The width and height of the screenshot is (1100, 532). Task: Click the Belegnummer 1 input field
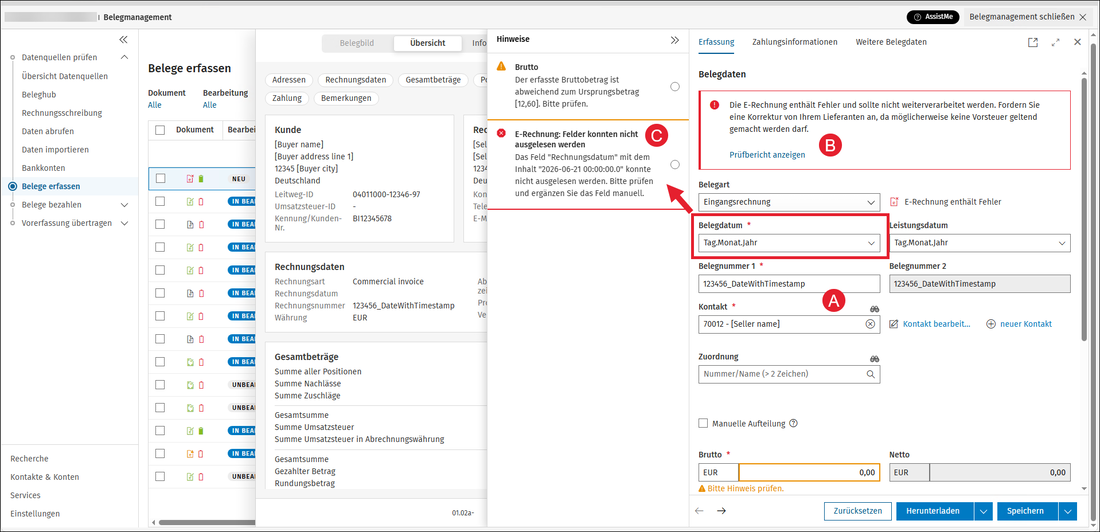tap(789, 284)
